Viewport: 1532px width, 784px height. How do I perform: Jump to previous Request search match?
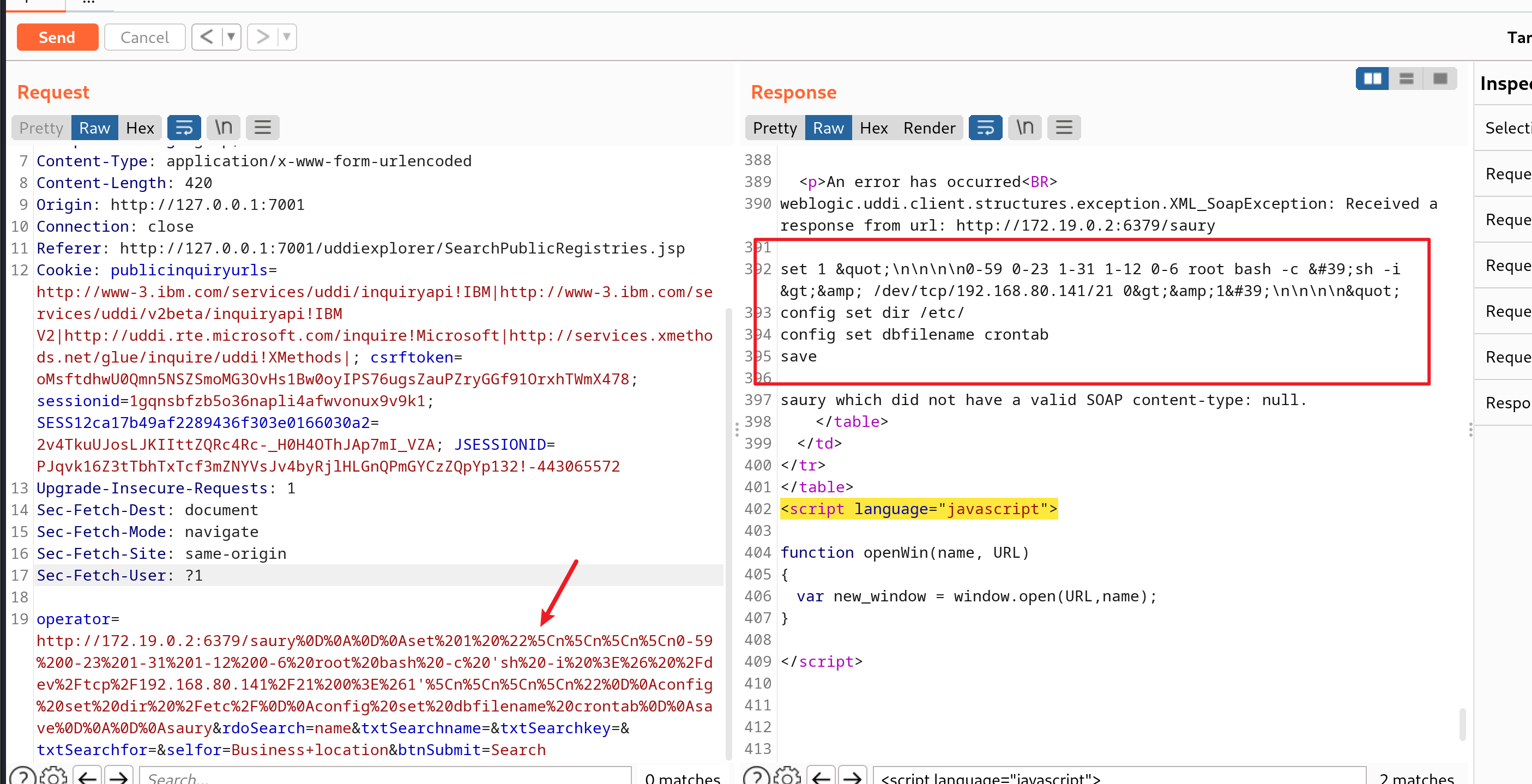(88, 776)
